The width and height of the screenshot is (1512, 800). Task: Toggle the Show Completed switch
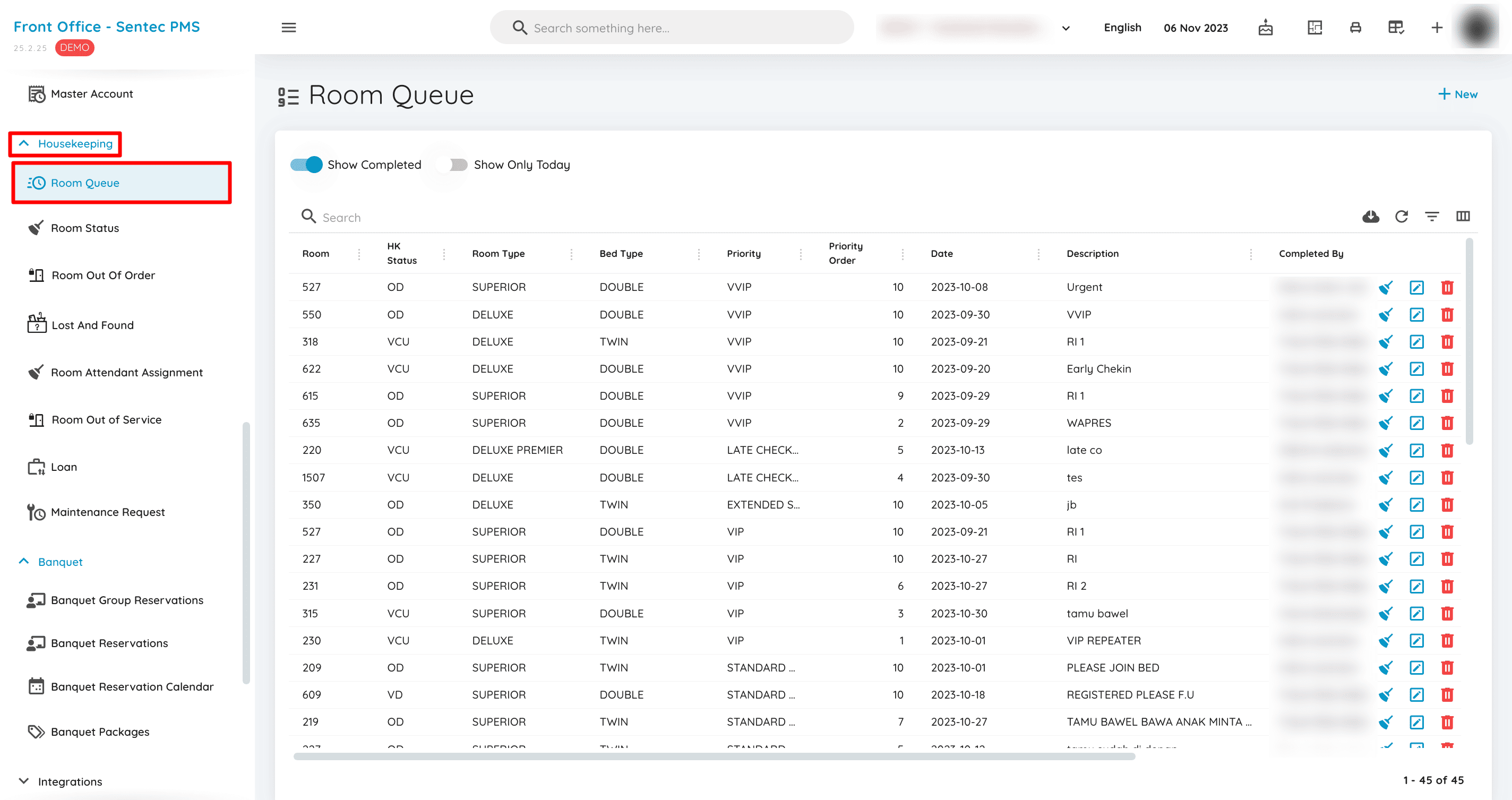click(306, 165)
